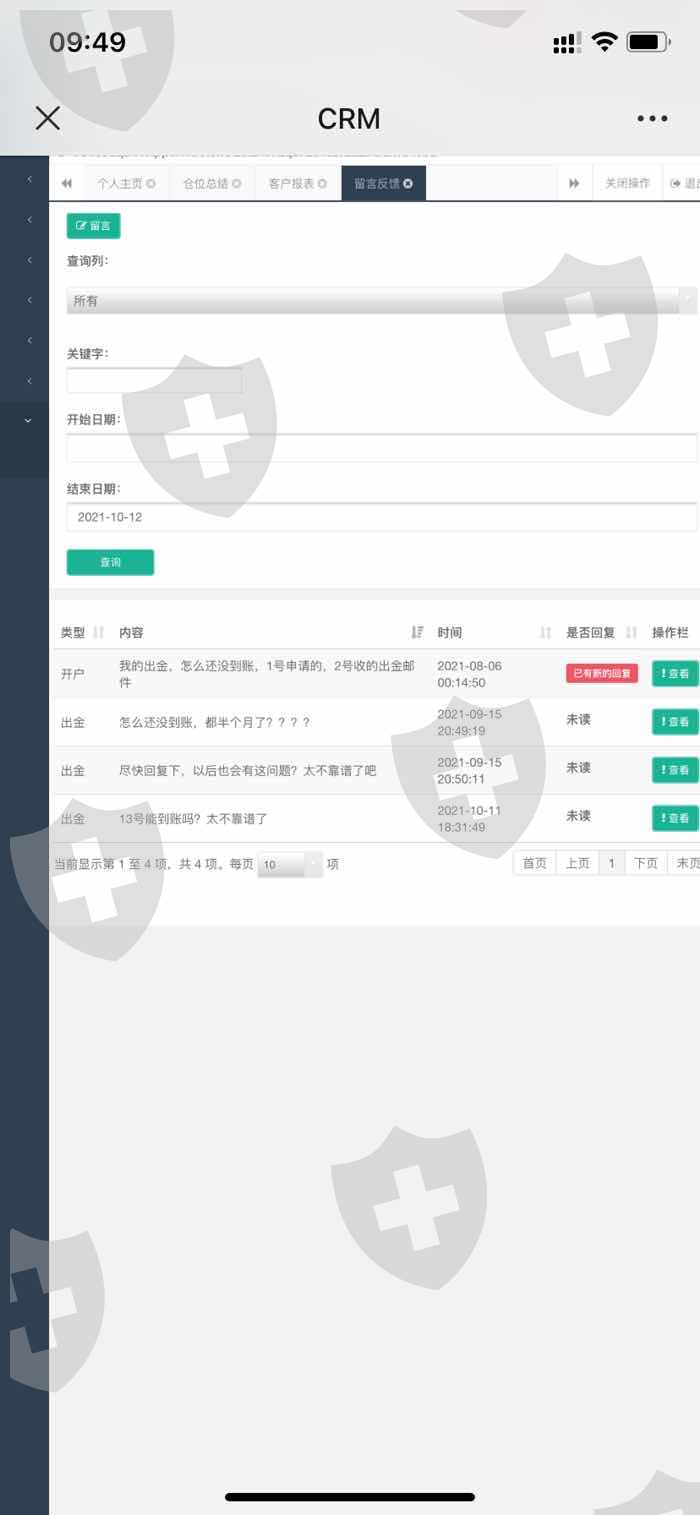View the 开户 message from 2021-08-06
Screen dimensions: 700x1515
[x=675, y=673]
